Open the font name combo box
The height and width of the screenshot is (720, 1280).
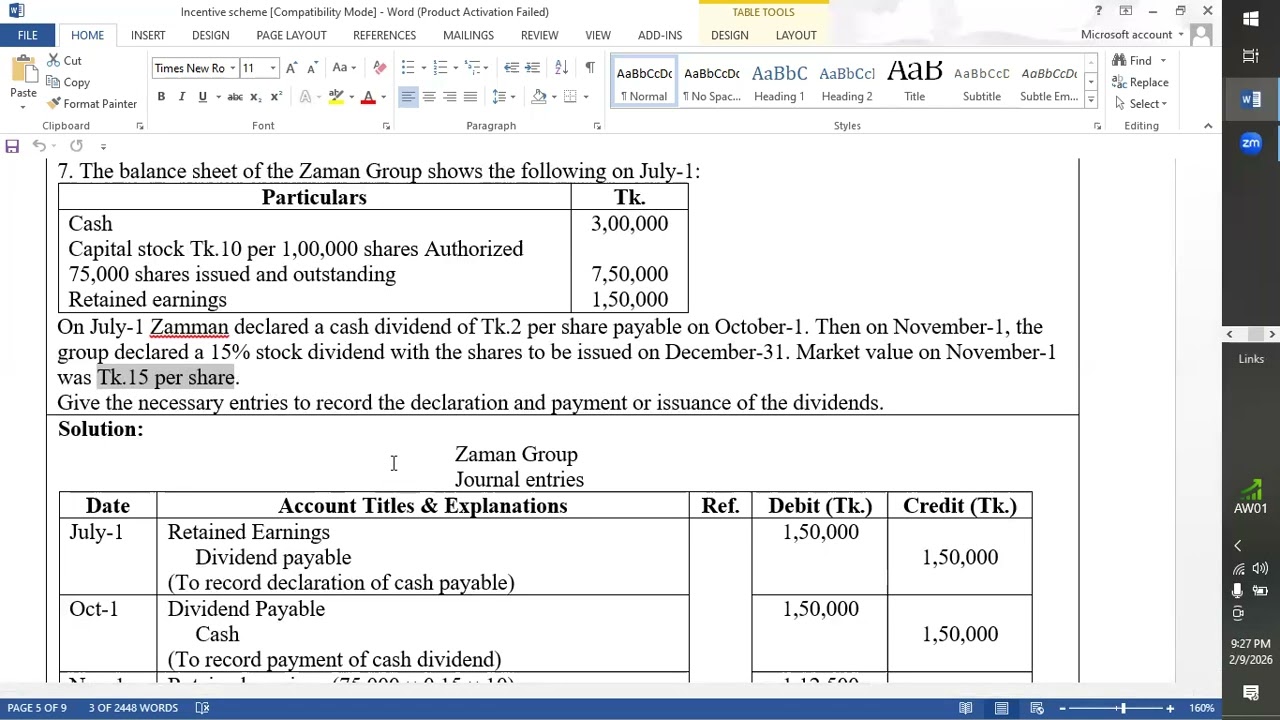click(194, 68)
